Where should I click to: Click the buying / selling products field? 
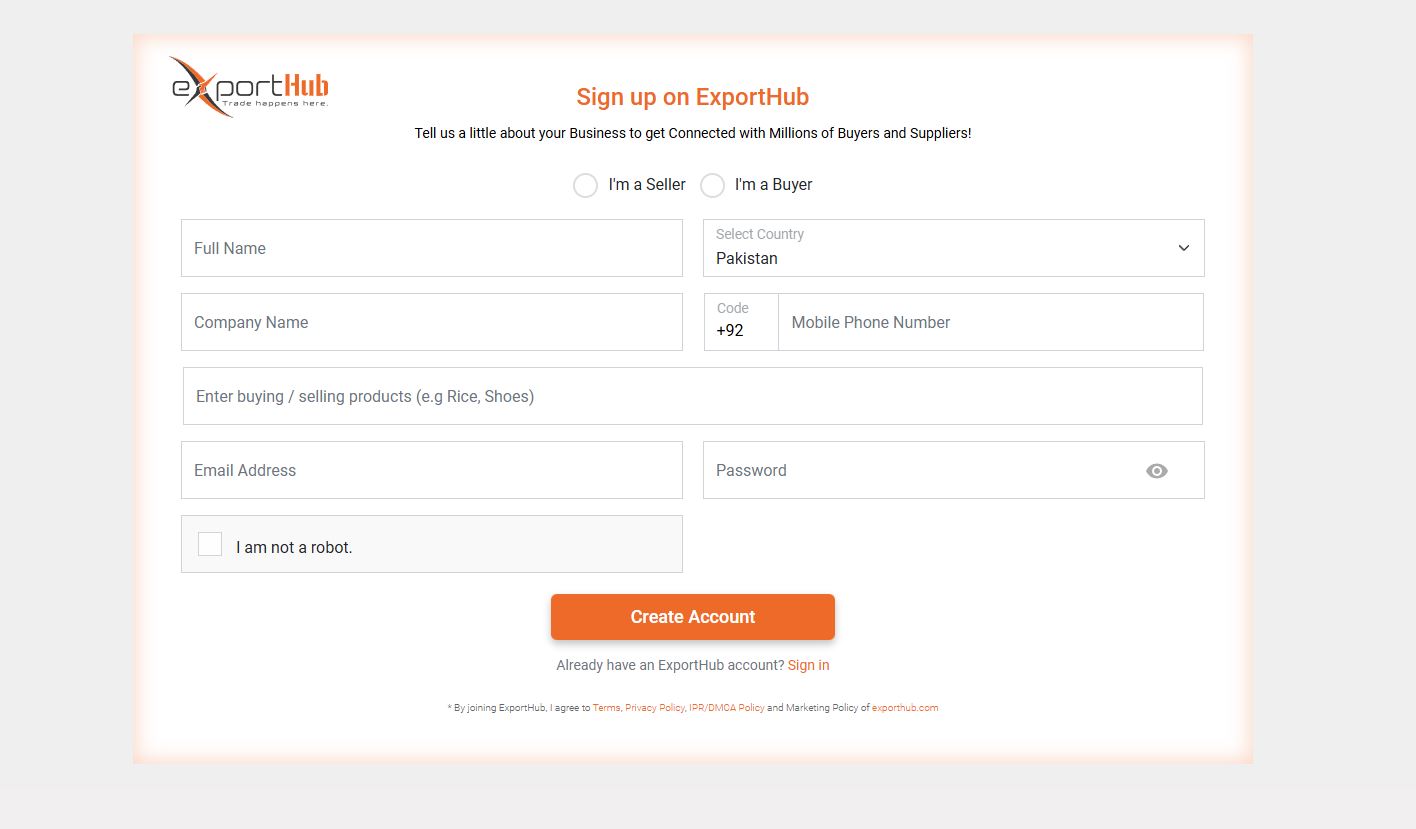[692, 396]
